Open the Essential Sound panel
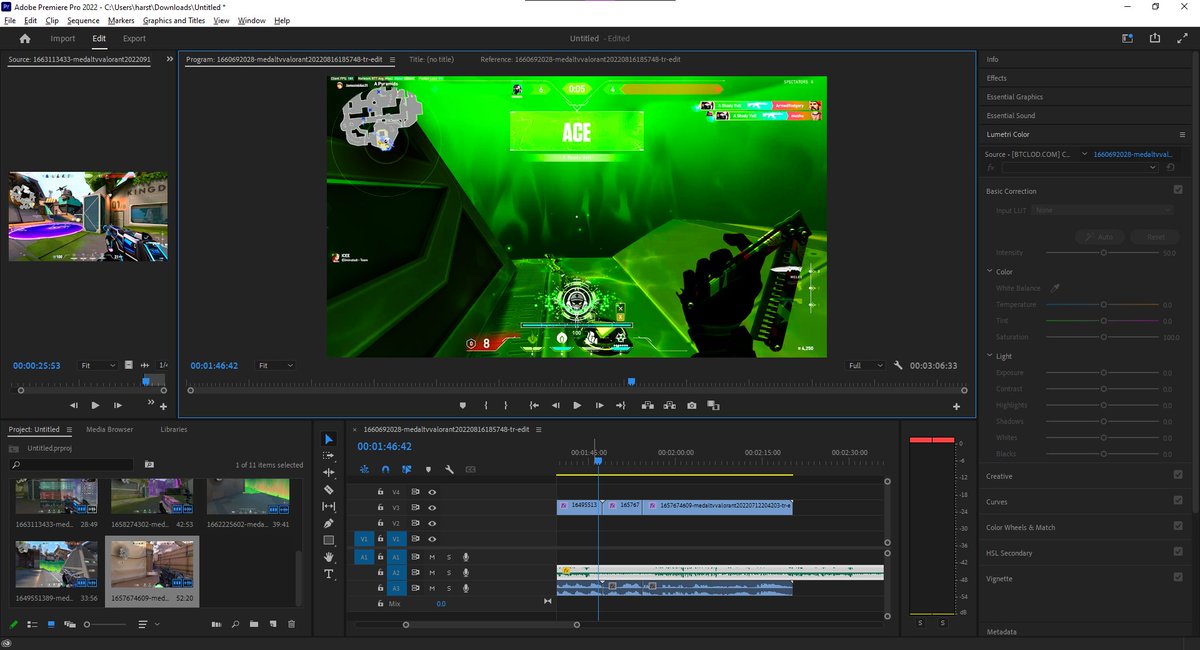1200x650 pixels. (1011, 116)
